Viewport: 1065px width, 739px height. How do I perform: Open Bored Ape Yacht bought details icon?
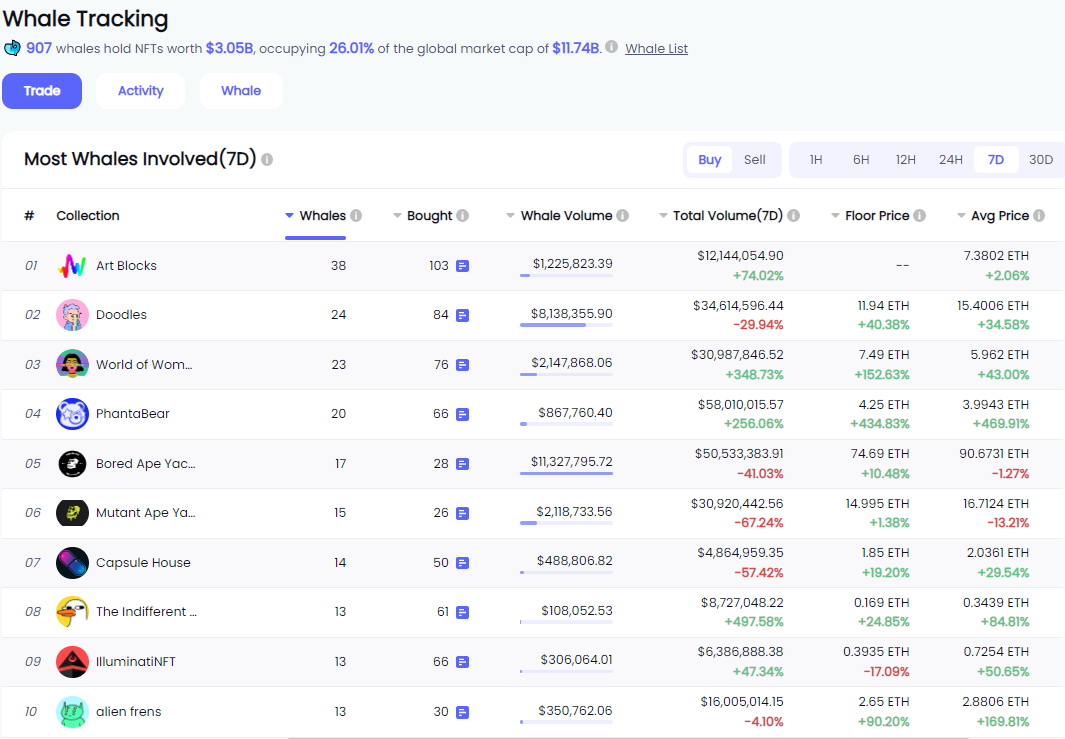463,464
